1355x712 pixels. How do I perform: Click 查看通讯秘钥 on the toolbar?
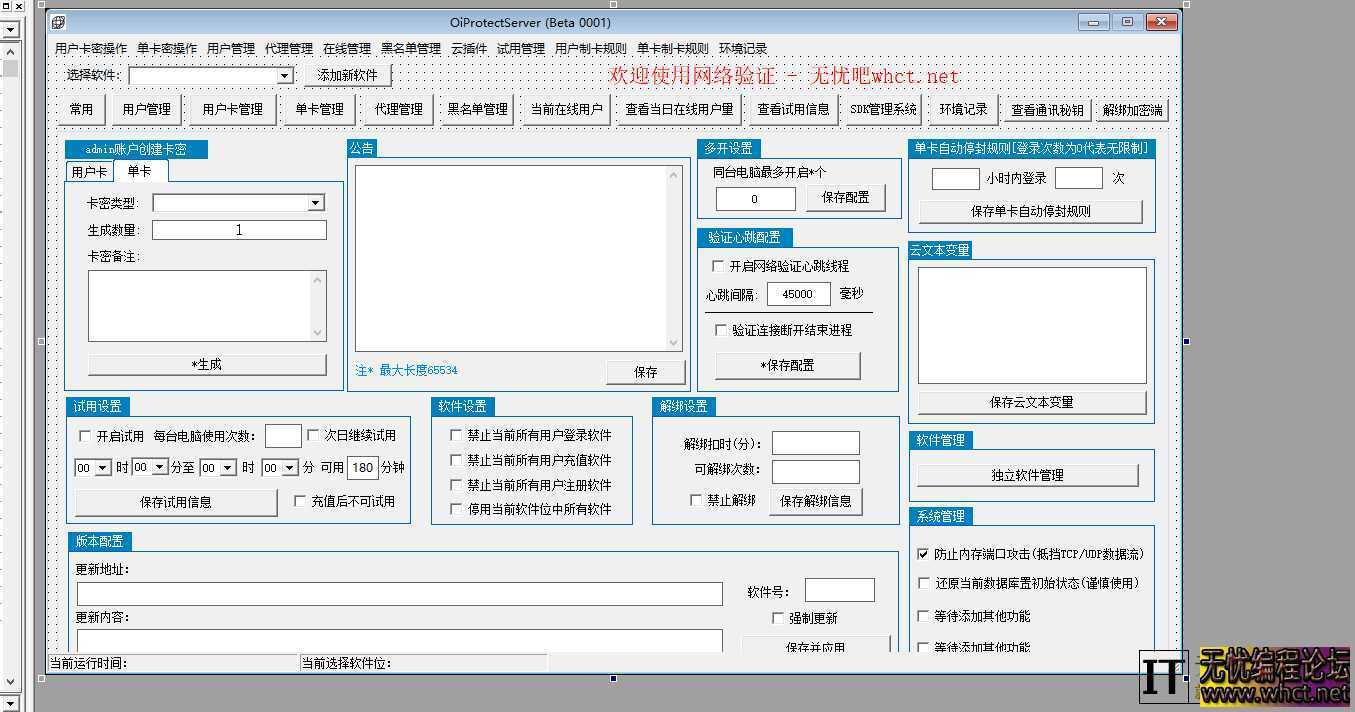1046,110
